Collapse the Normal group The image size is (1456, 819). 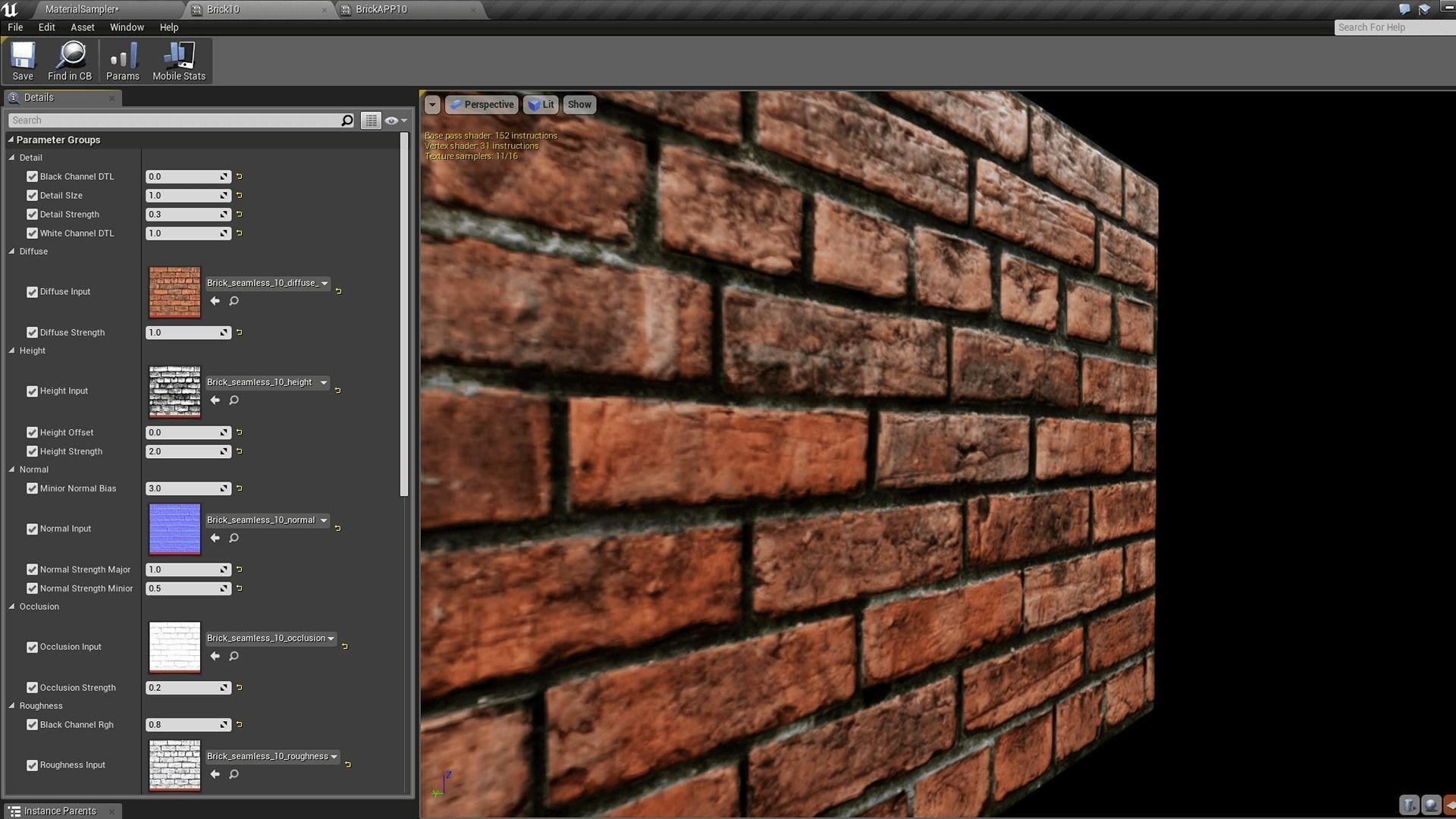tap(11, 469)
